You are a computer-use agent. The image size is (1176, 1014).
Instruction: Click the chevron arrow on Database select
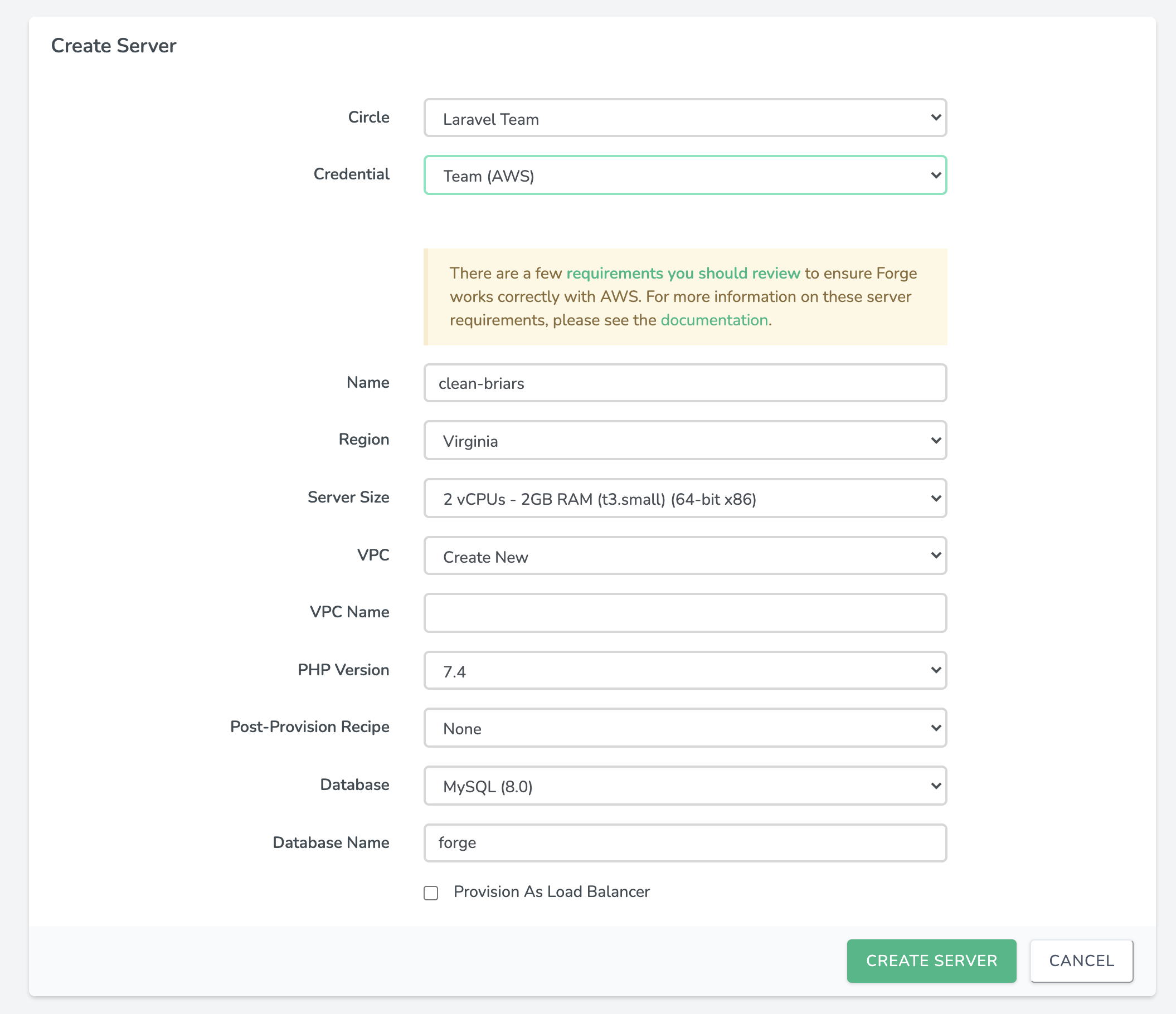(x=935, y=786)
